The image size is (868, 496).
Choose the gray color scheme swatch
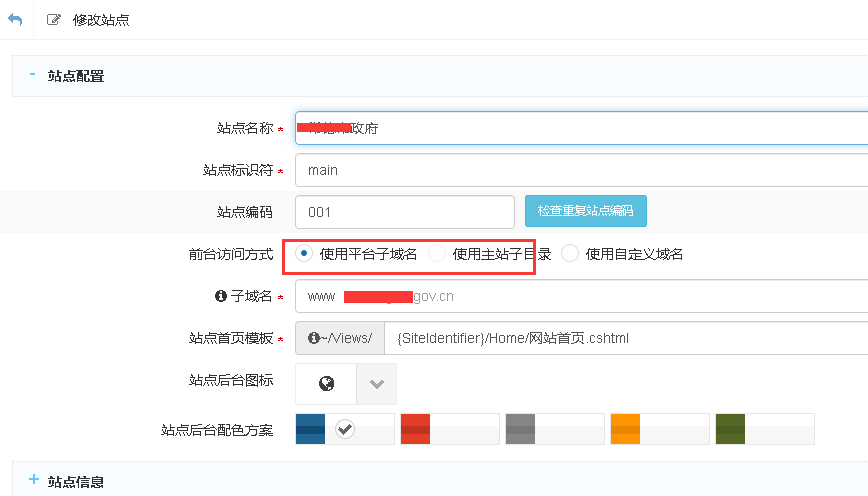tap(554, 429)
